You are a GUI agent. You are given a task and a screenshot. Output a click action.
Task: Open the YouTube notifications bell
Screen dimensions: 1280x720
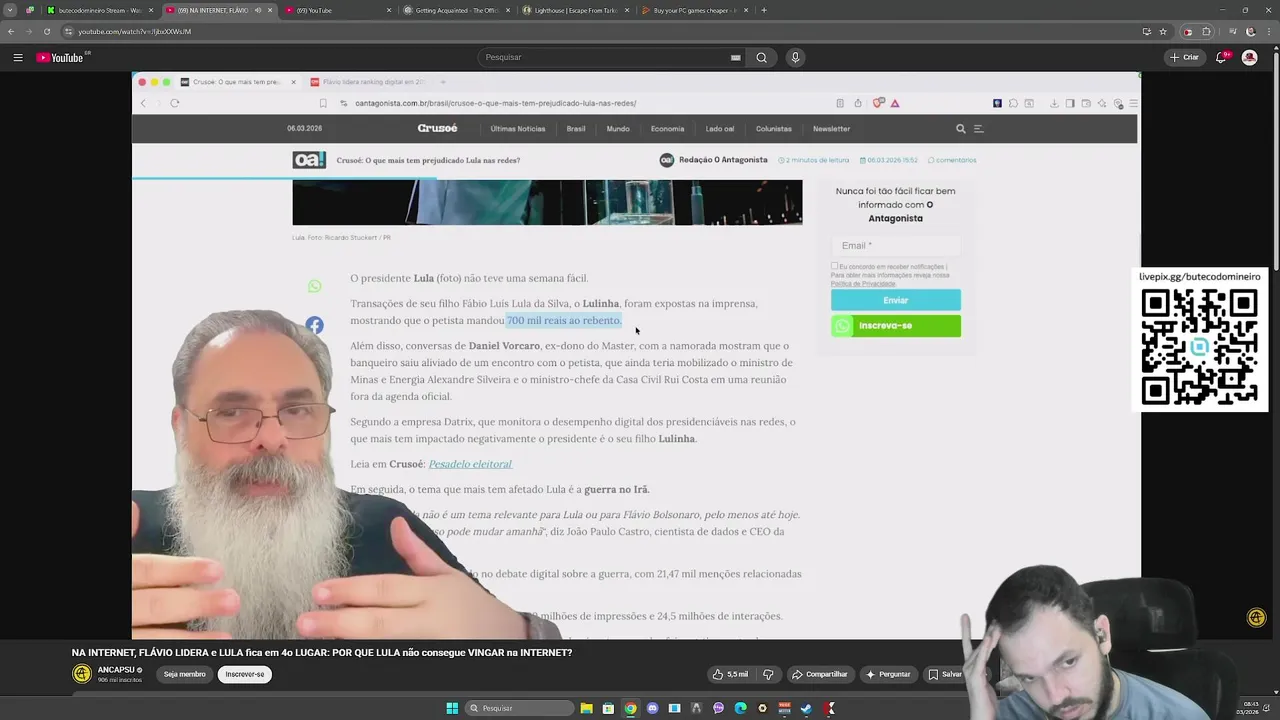point(1221,57)
